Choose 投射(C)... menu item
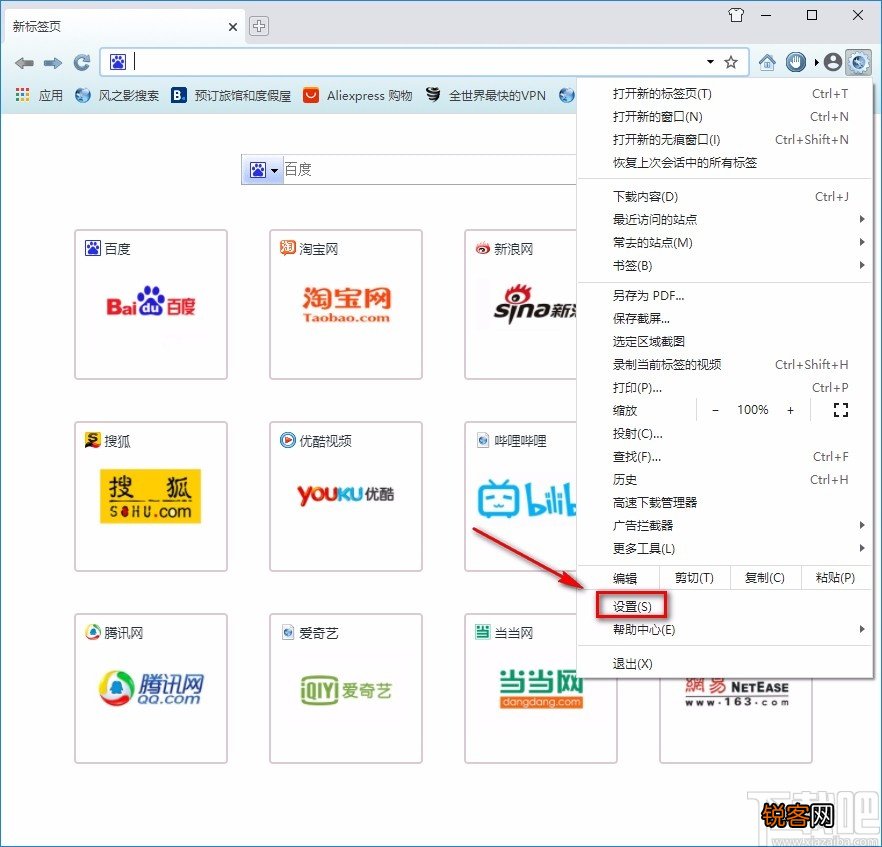 point(726,434)
